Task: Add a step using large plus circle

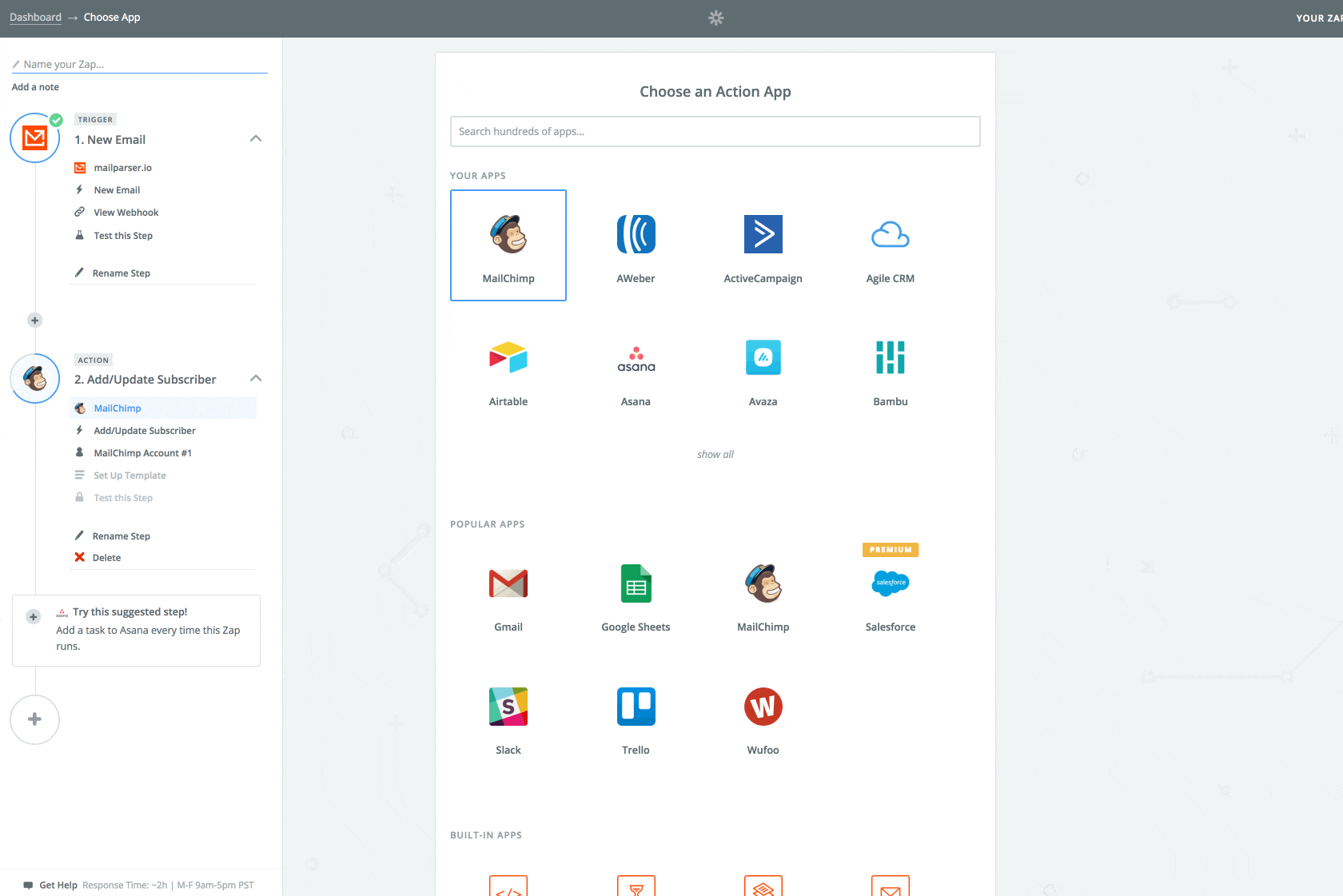Action: pos(35,719)
